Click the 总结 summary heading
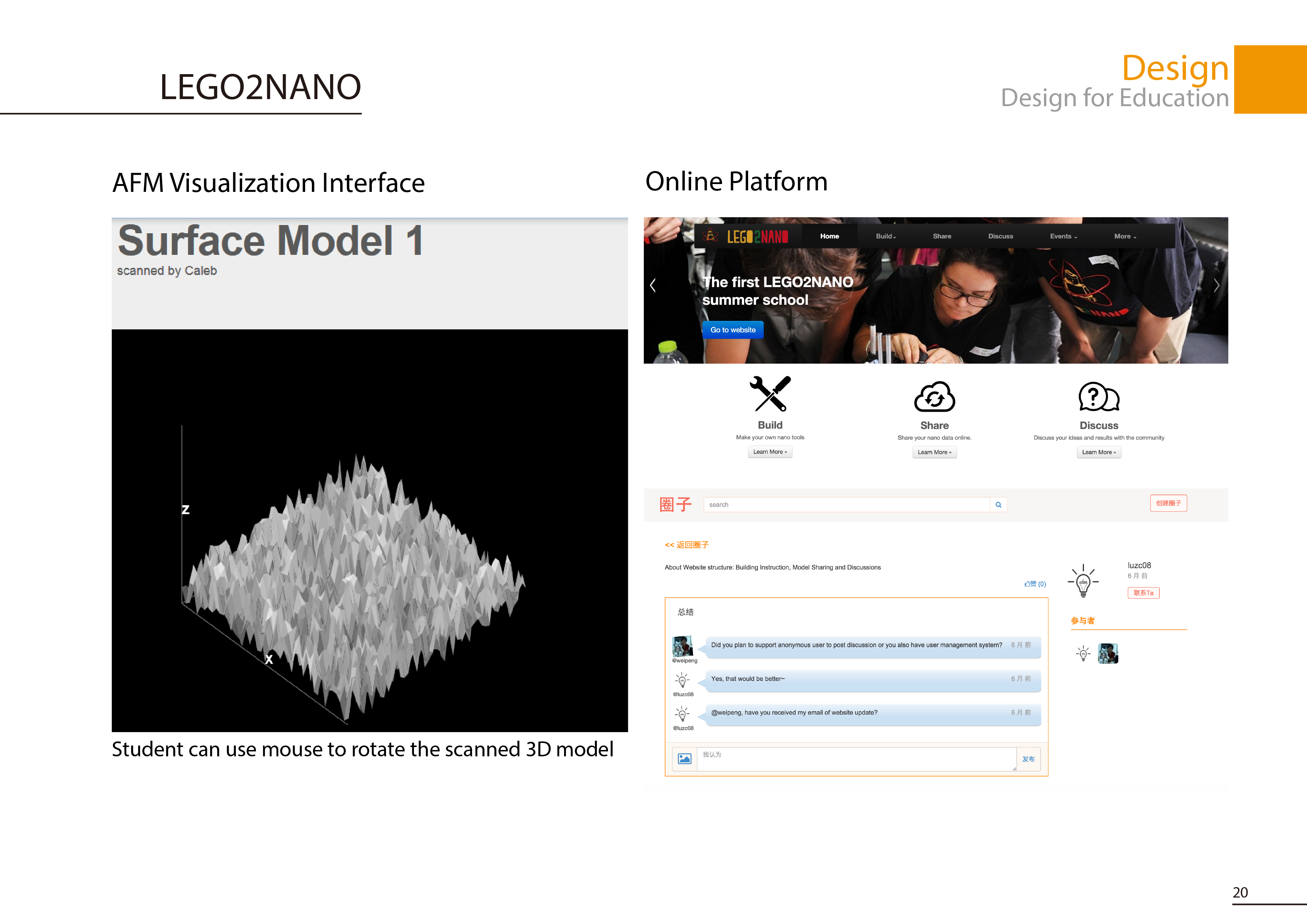 pyautogui.click(x=686, y=612)
